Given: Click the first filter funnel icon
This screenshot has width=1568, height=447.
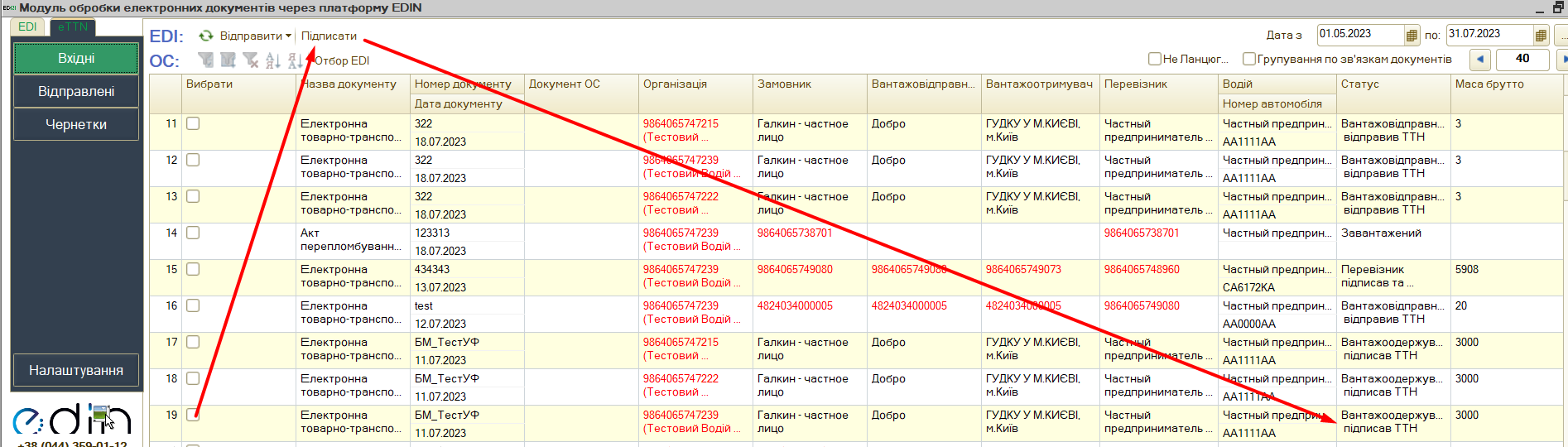Looking at the screenshot, I should [x=205, y=60].
